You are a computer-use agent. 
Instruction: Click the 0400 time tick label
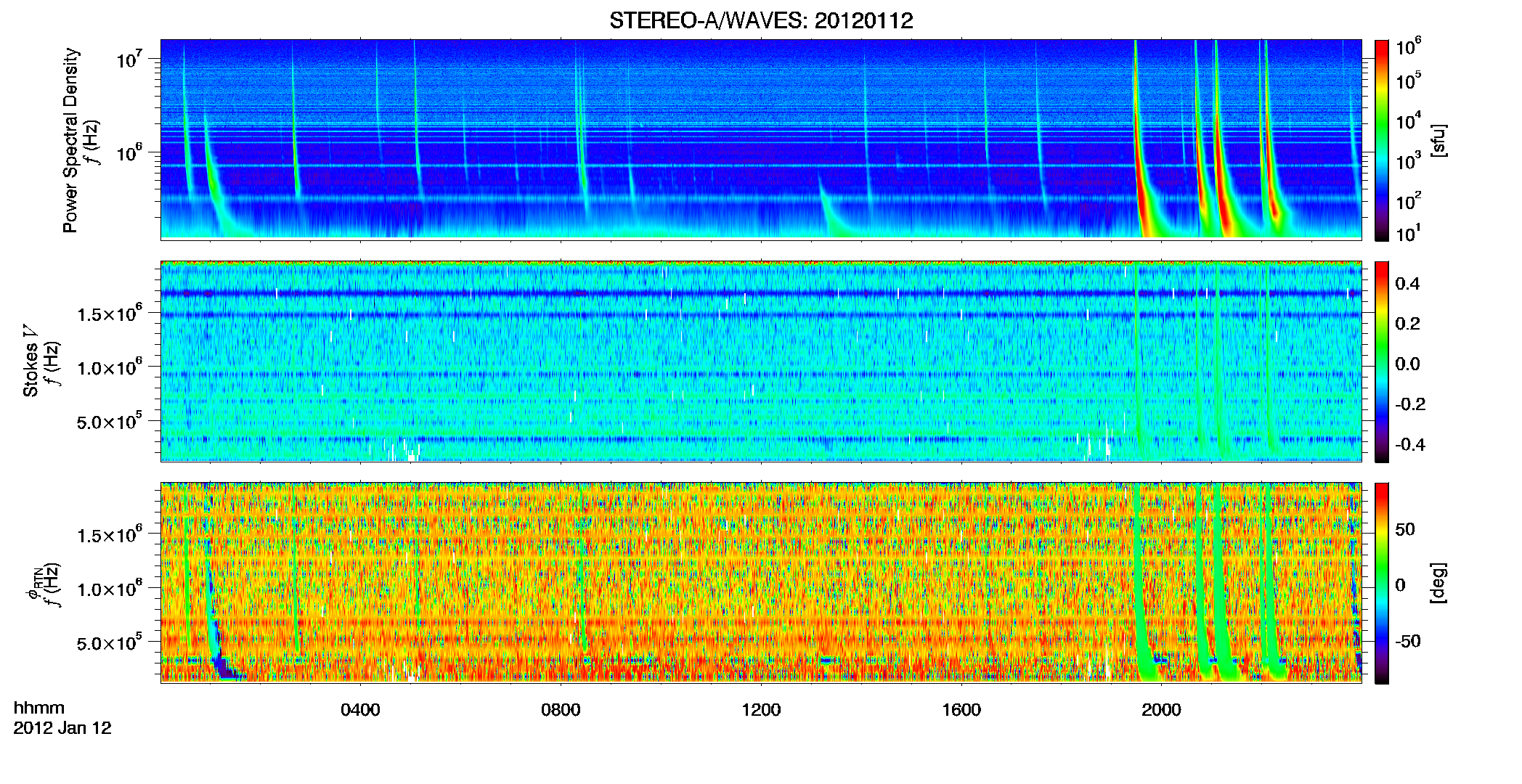click(360, 709)
